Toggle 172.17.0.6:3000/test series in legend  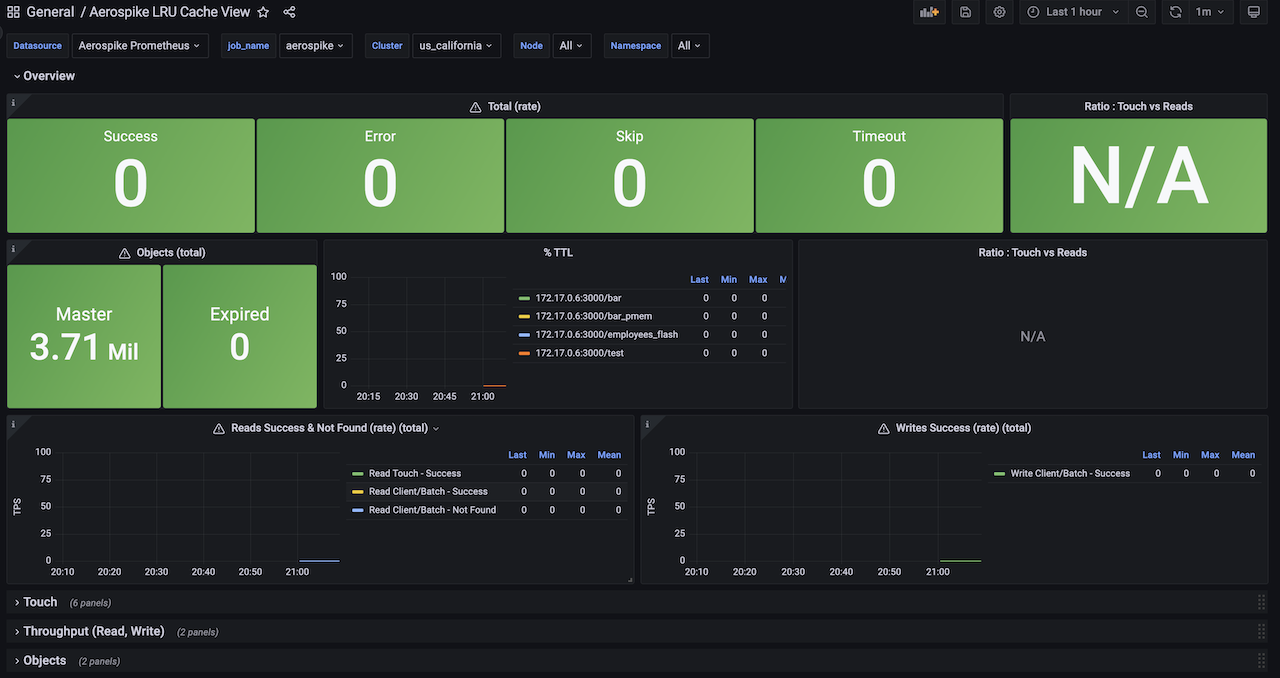pos(579,353)
